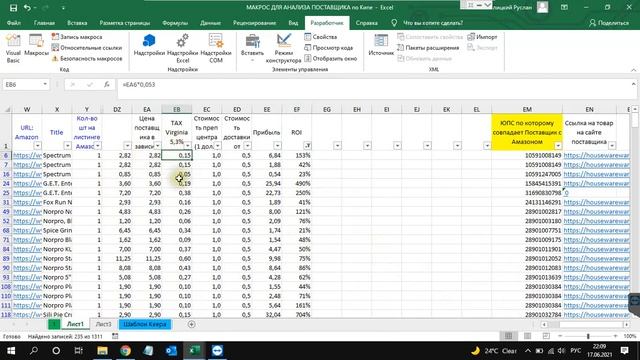Open Windows Start menu
This screenshot has width=640, height=360.
[x=11, y=351]
